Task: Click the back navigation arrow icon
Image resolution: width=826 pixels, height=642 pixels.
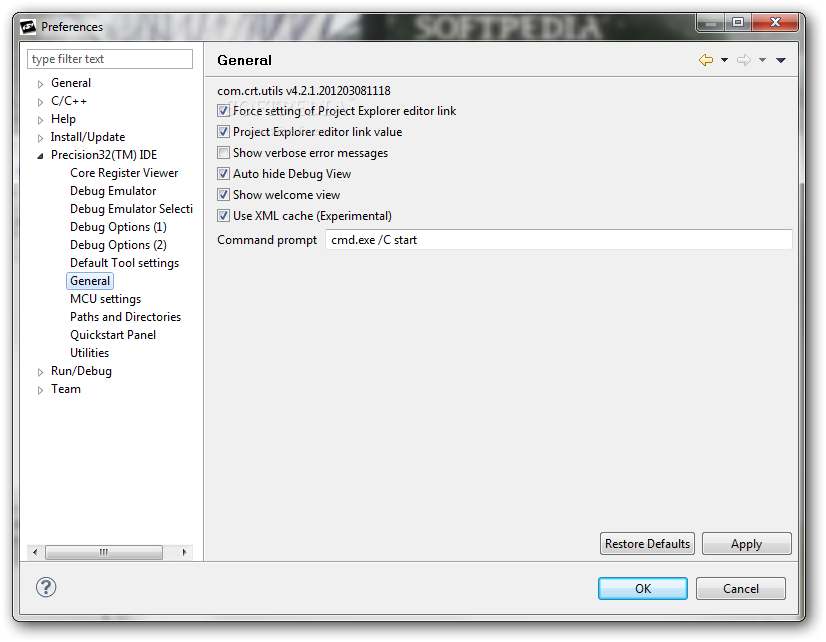Action: pyautogui.click(x=706, y=60)
